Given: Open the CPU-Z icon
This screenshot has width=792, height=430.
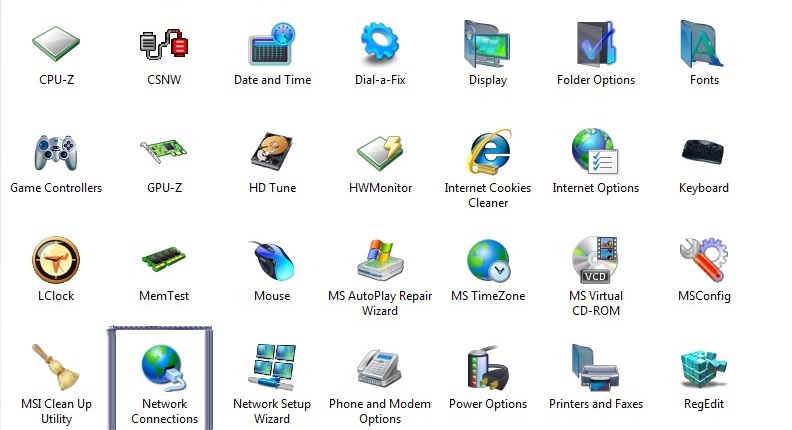Looking at the screenshot, I should (55, 45).
